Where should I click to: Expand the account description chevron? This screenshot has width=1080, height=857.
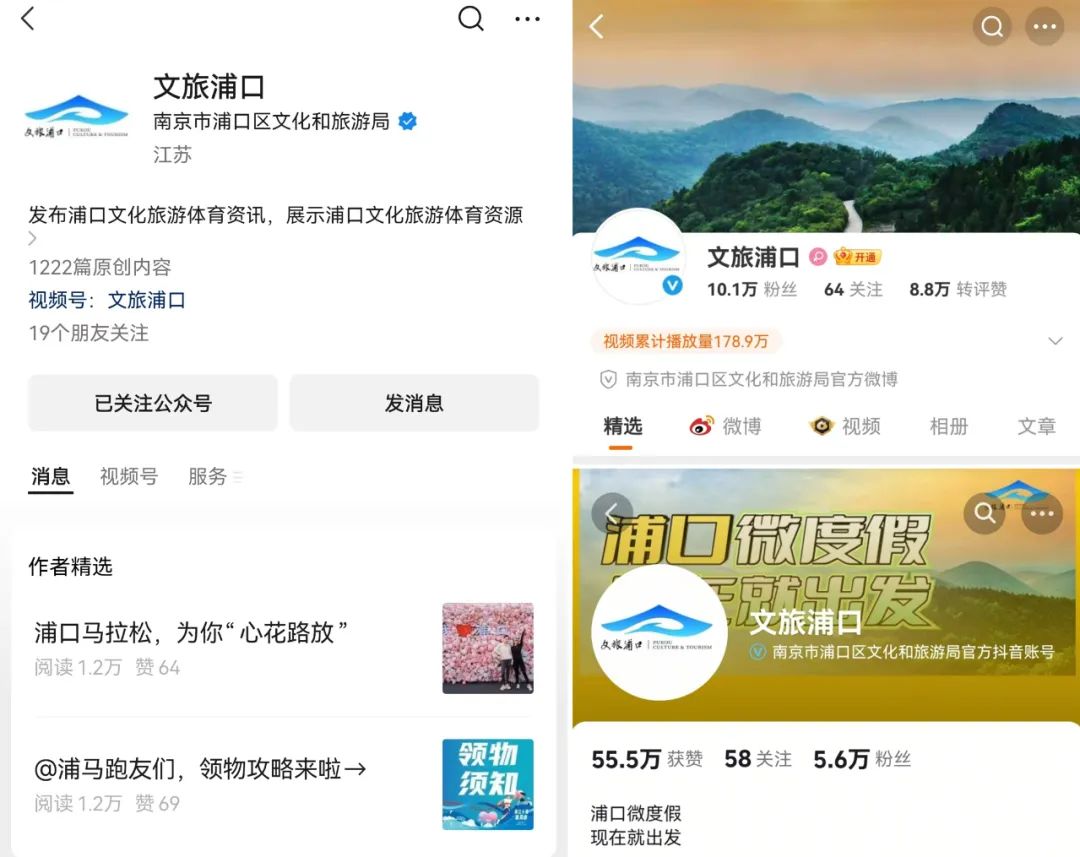point(33,239)
